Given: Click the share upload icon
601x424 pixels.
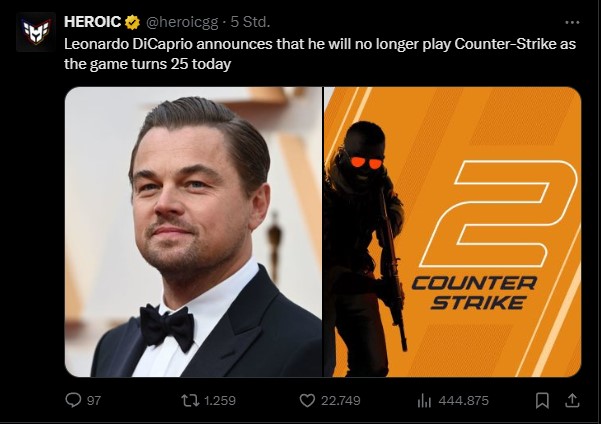Looking at the screenshot, I should coord(572,400).
